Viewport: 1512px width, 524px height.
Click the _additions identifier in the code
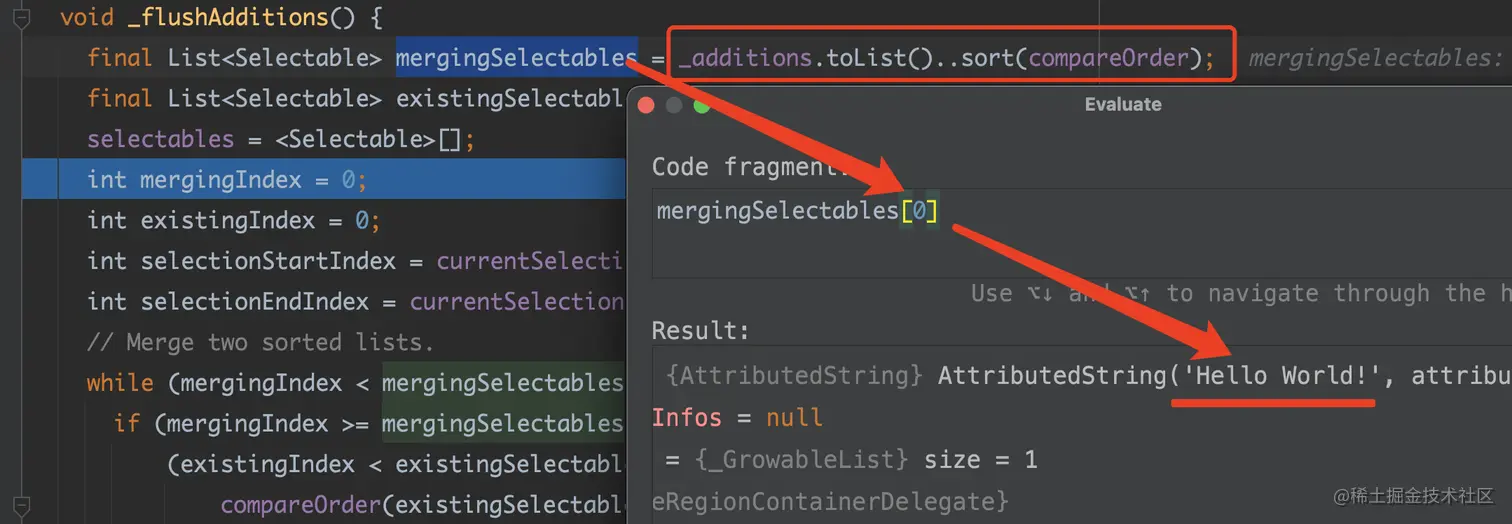[743, 58]
